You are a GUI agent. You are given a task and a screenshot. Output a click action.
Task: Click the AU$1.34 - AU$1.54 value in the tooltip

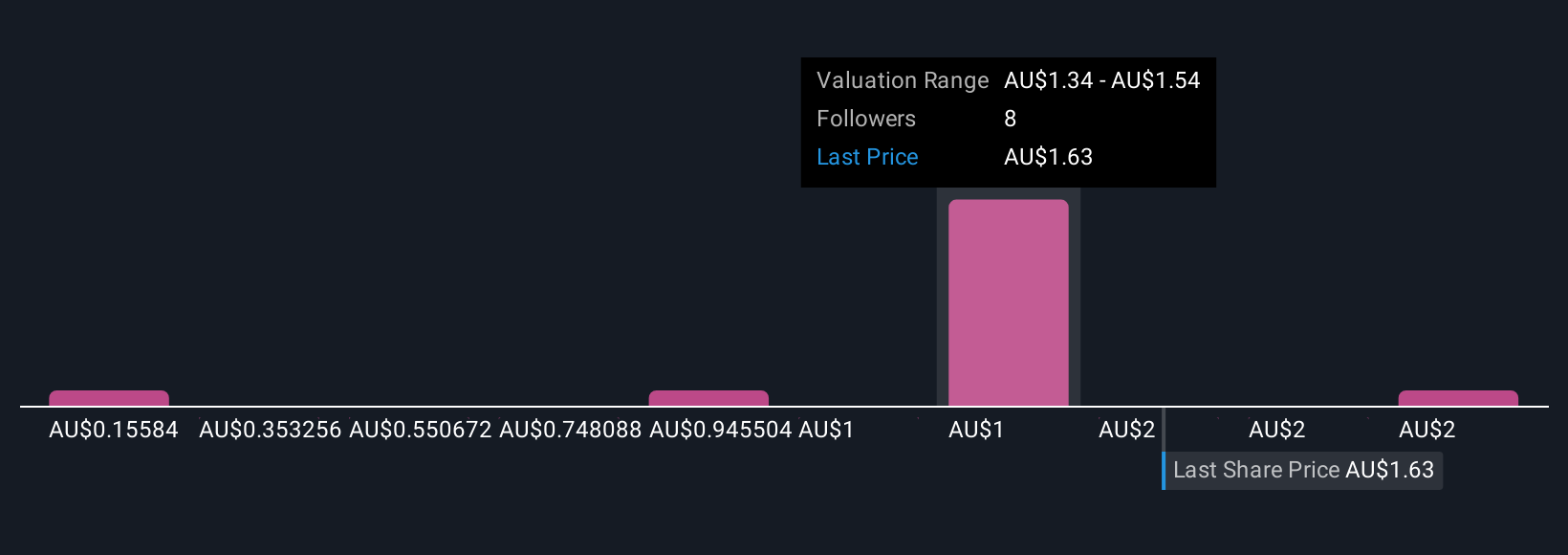[1101, 80]
